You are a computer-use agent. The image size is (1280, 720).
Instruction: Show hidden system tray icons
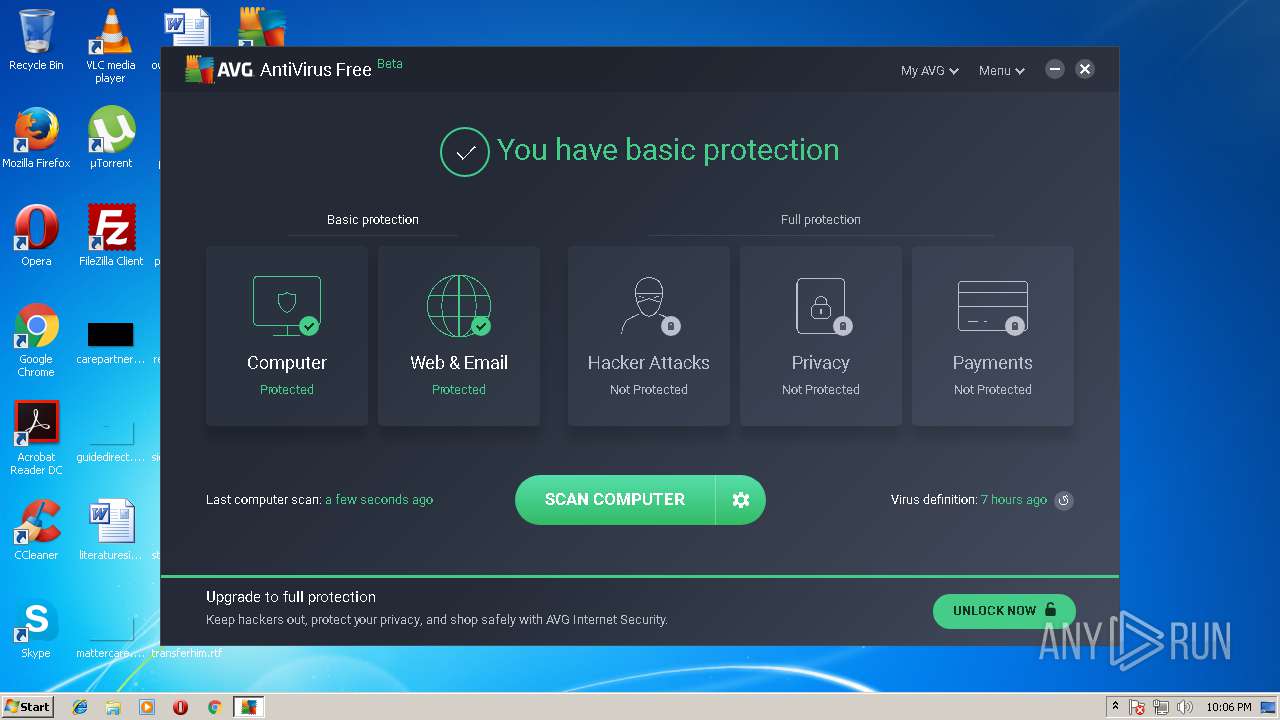tap(1115, 707)
